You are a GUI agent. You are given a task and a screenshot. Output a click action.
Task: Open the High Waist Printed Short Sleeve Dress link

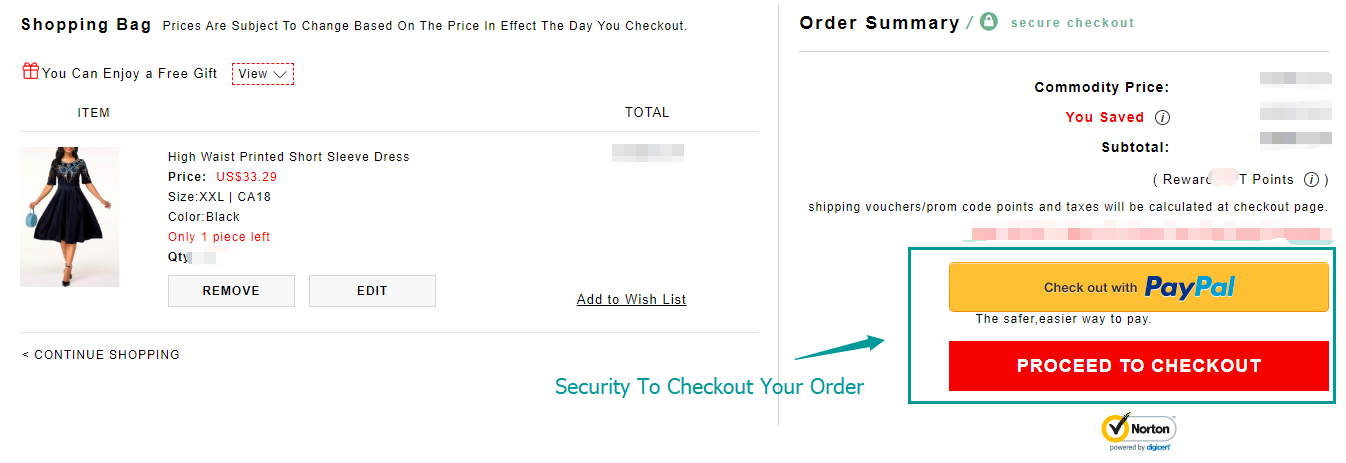[x=288, y=157]
